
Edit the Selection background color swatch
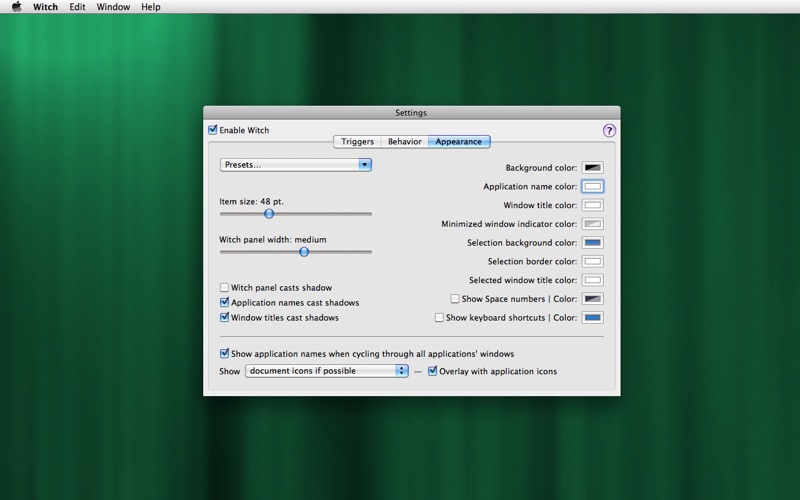point(593,243)
